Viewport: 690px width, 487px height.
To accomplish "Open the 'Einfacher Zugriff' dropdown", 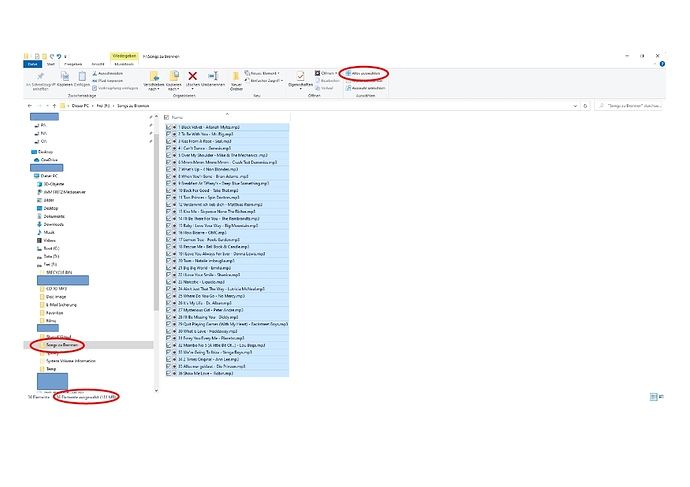I will pos(264,81).
